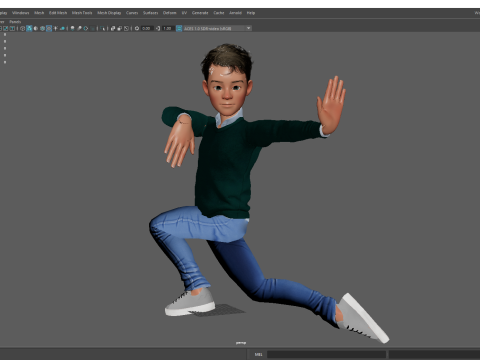The width and height of the screenshot is (480, 360).
Task: Toggle viewport shadows icon
Action: click(x=62, y=28)
